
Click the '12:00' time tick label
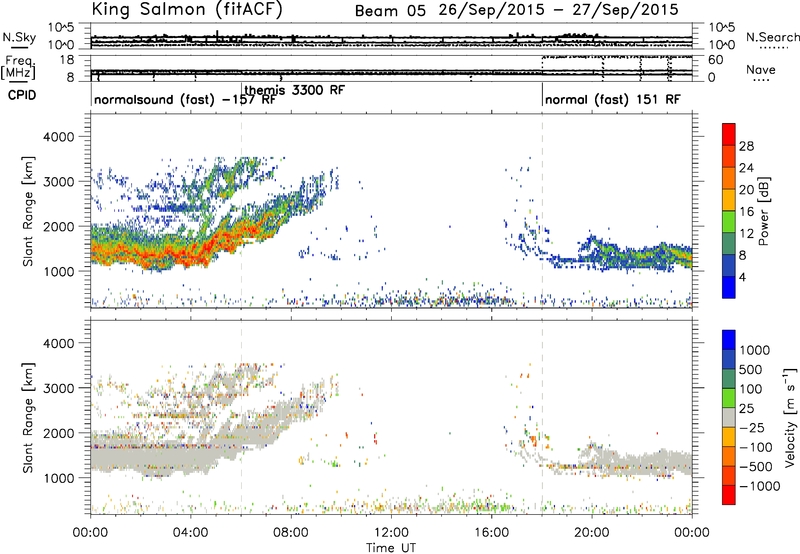[391, 533]
